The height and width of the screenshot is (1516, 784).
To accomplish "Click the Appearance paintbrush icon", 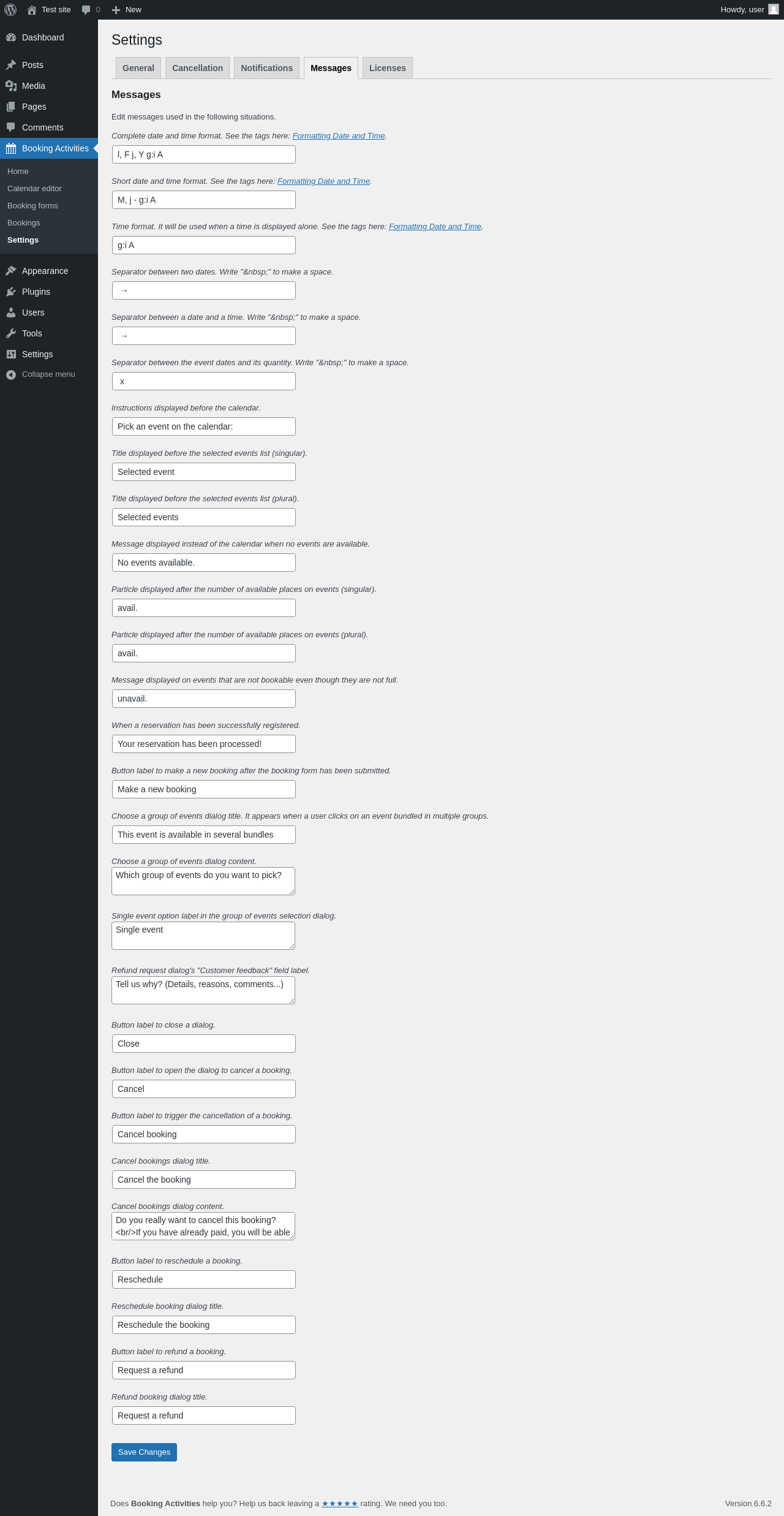I will 11,271.
